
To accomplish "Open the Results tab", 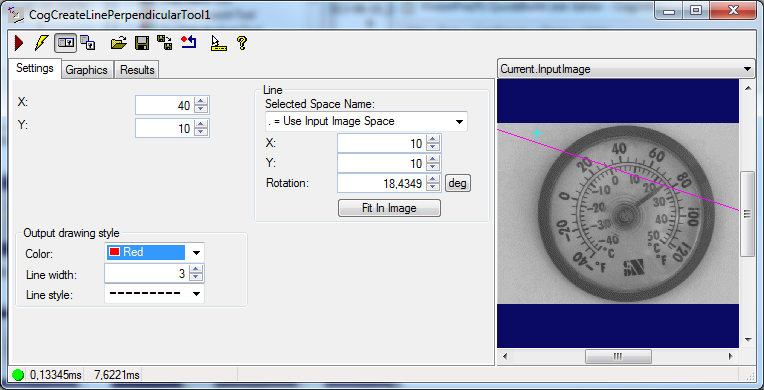I will pyautogui.click(x=137, y=70).
